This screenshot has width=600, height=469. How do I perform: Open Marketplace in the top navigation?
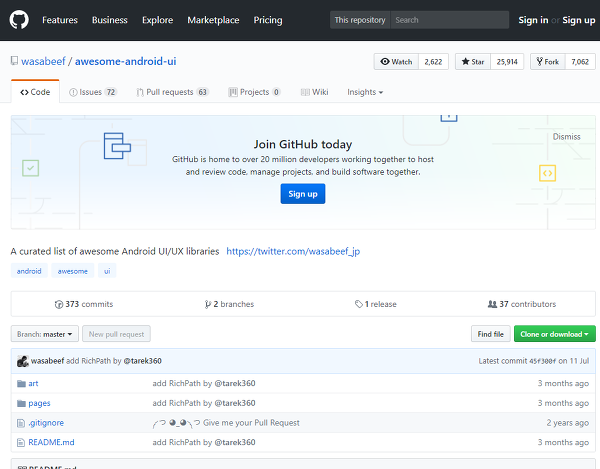click(213, 20)
